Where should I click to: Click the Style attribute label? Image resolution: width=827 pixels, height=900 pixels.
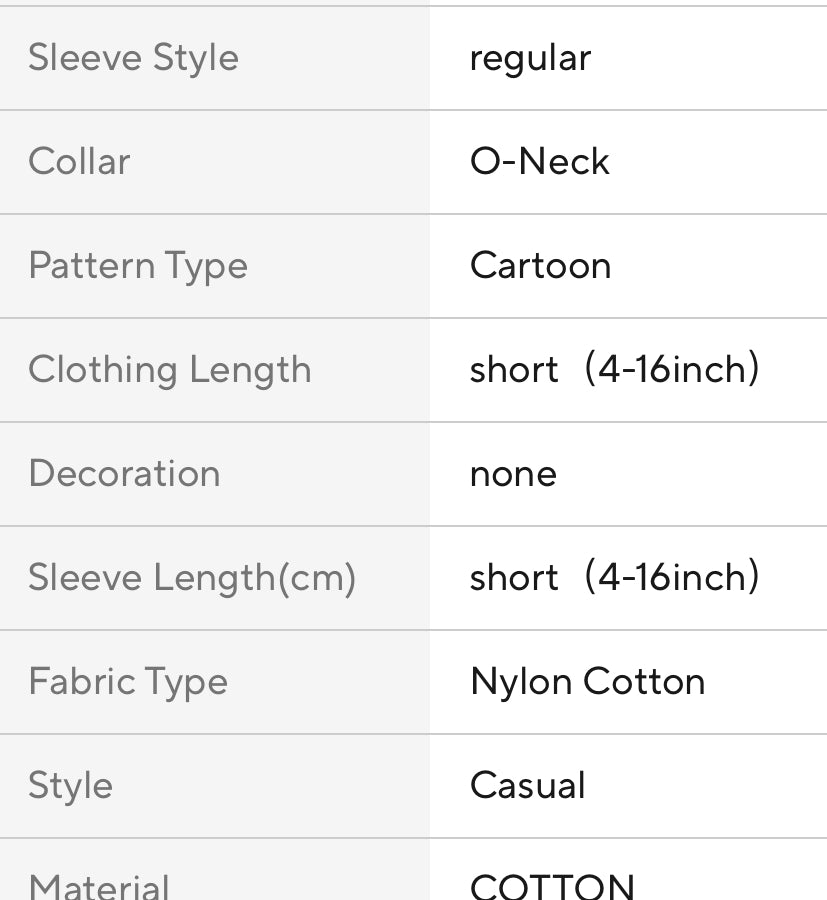pos(70,786)
